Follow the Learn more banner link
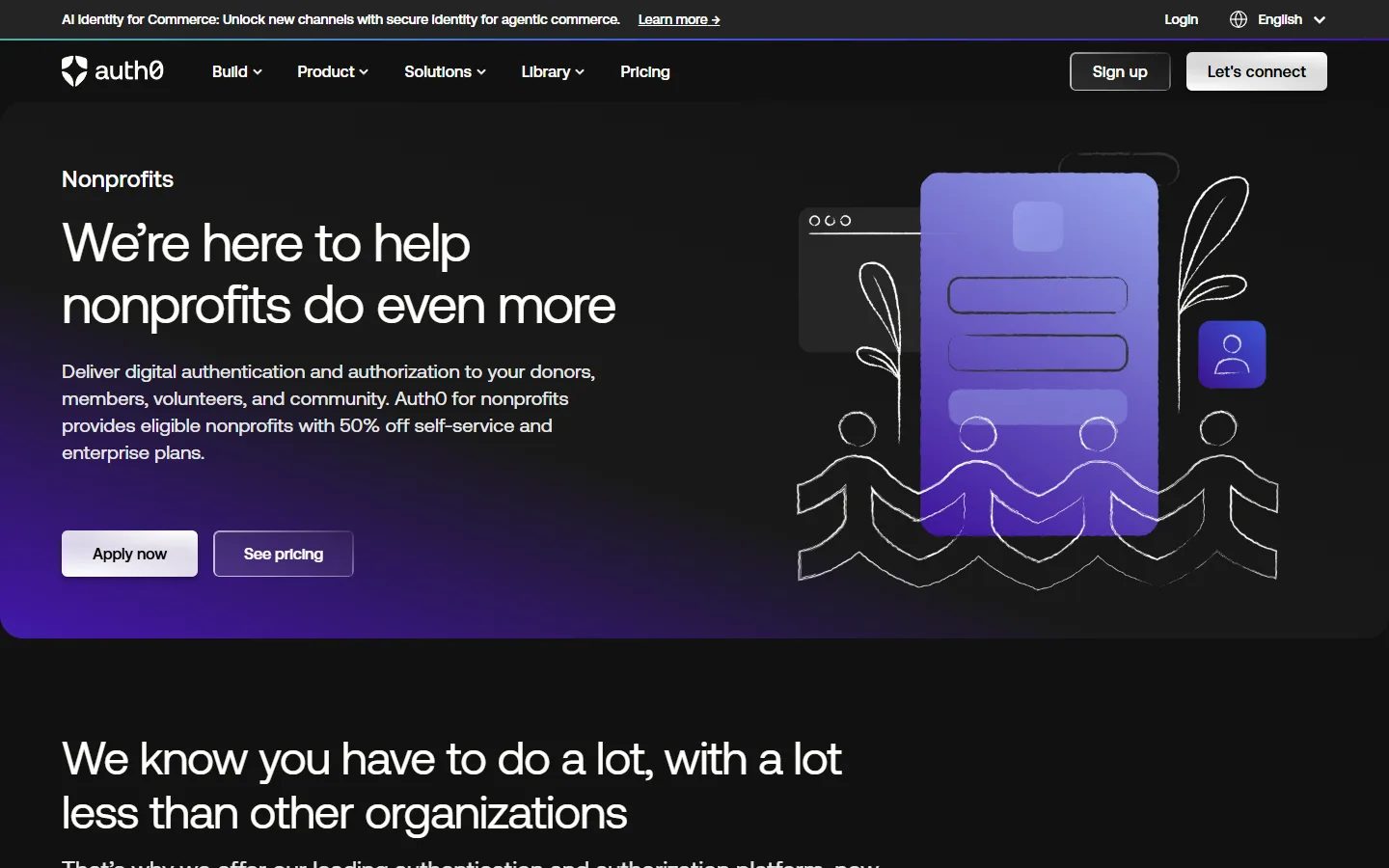This screenshot has height=868, width=1389. [679, 19]
